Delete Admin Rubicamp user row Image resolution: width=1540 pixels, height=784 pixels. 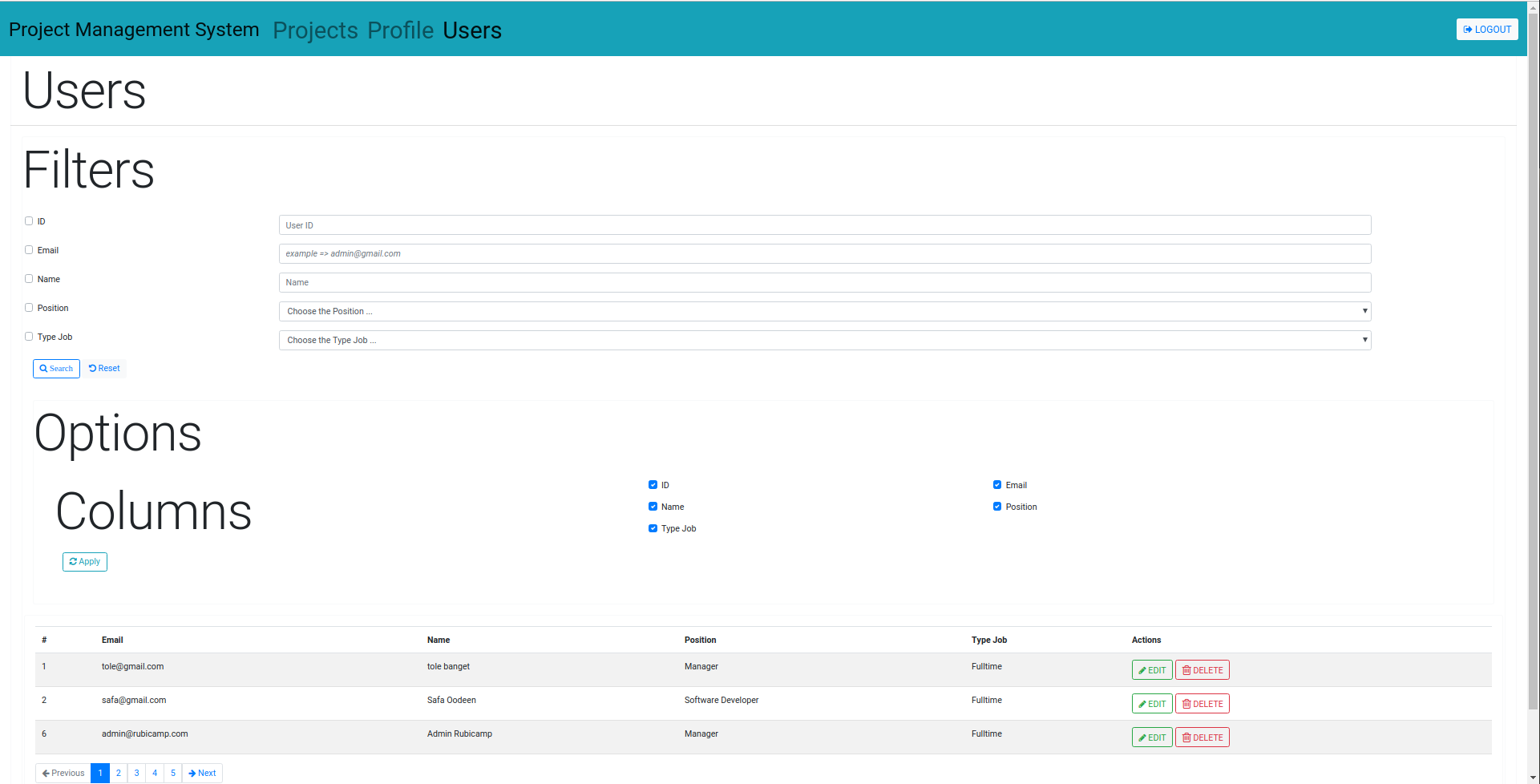tap(1202, 738)
